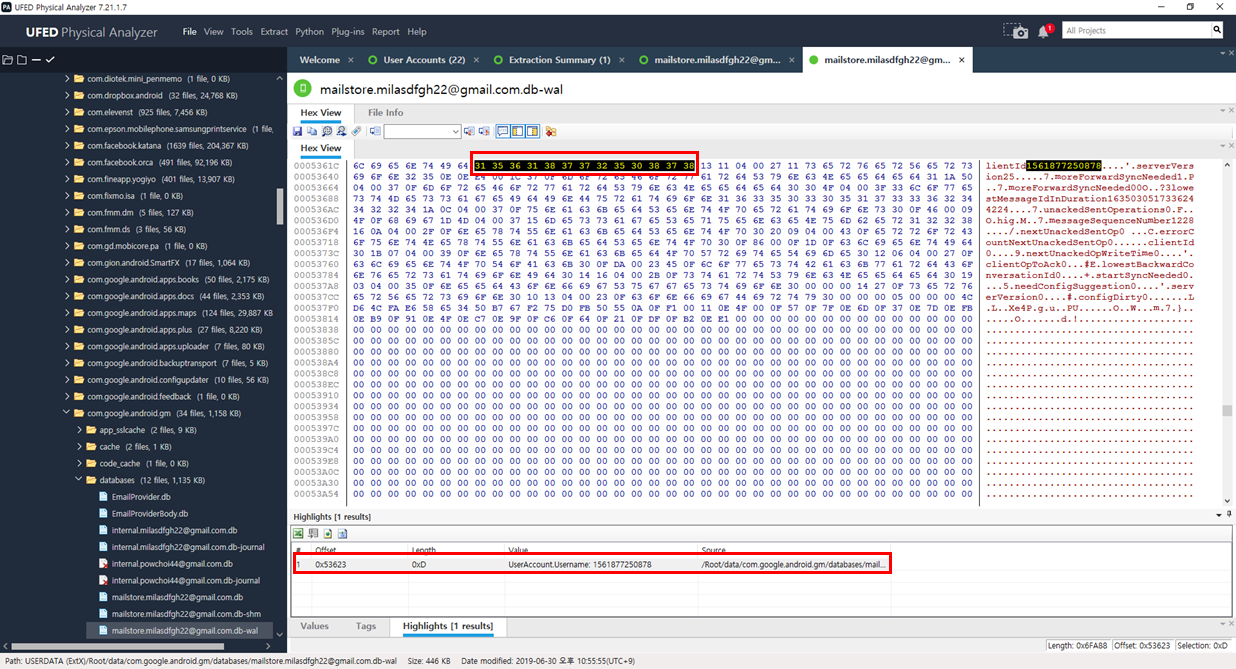
Task: Switch to the Tags tab at bottom
Action: 366,626
